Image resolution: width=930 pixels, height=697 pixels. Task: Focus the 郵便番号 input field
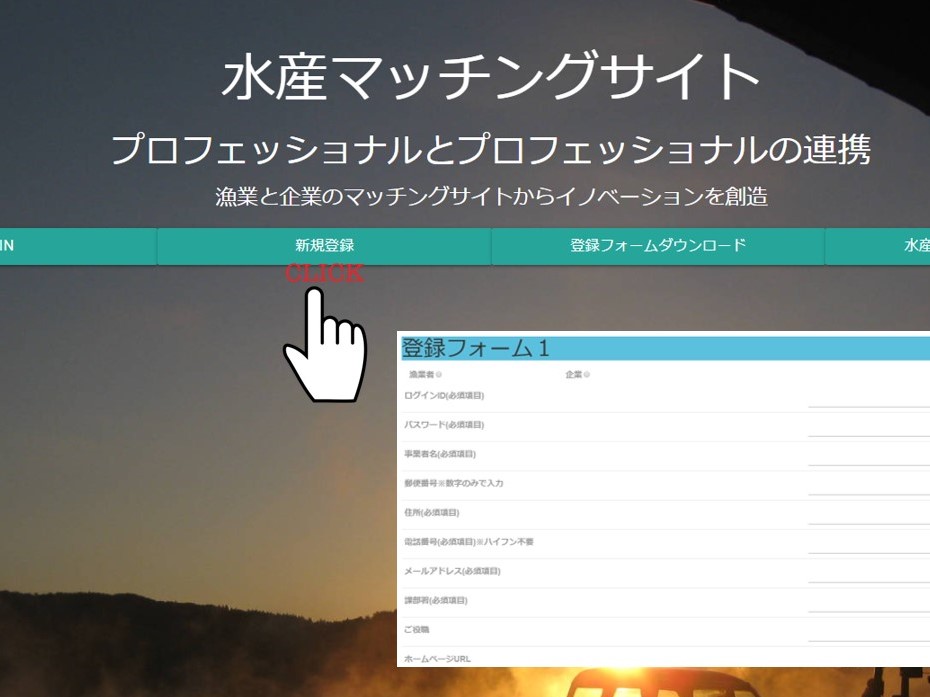868,484
